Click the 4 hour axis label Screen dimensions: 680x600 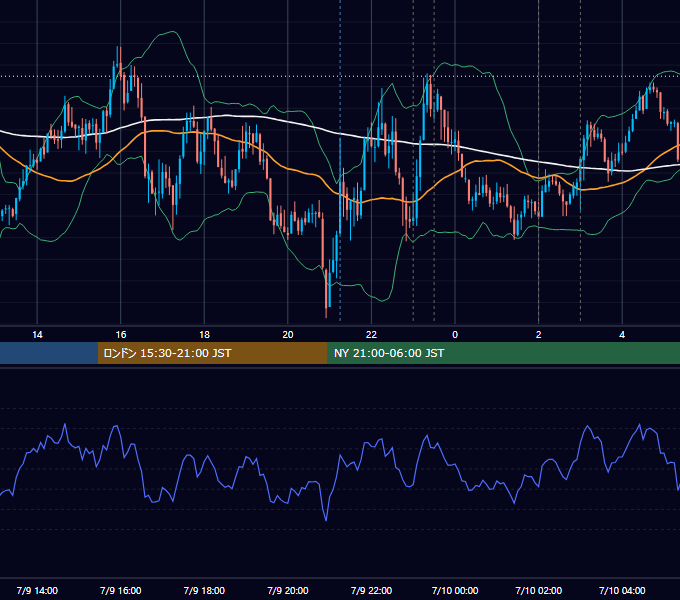tap(622, 335)
